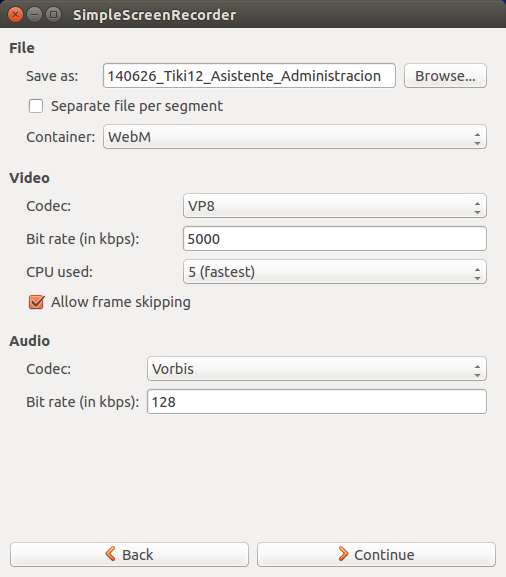Click the orange right chevron beside Continue

click(343, 554)
